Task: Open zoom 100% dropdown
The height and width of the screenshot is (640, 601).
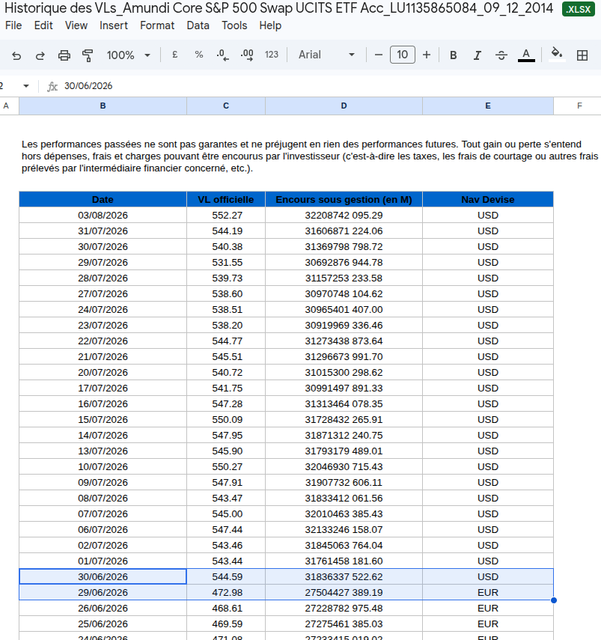Action: [x=128, y=55]
